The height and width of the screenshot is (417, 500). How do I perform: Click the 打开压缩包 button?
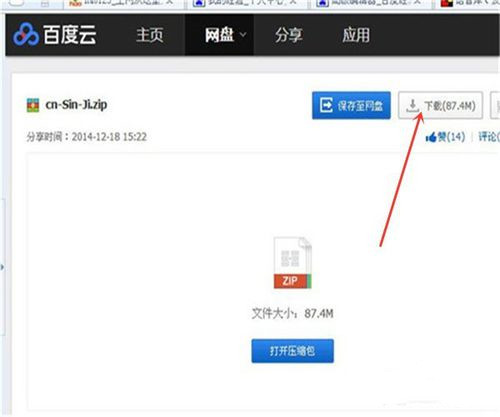(292, 351)
